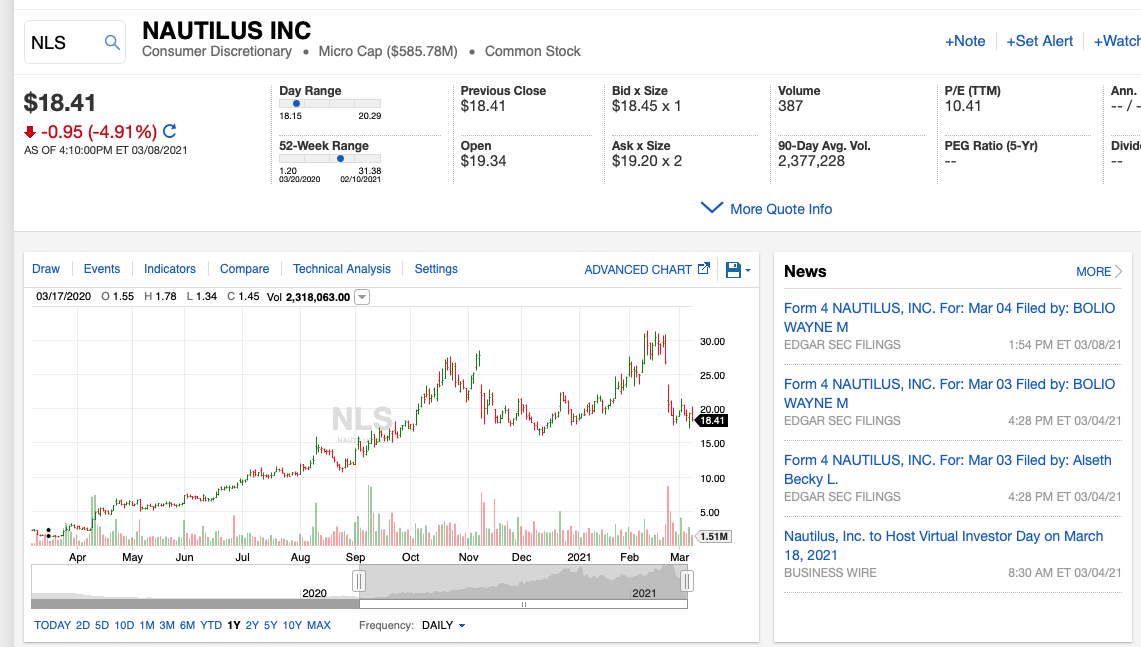Viewport: 1141px width, 647px height.
Task: Click the MORE news link
Action: 1094,271
